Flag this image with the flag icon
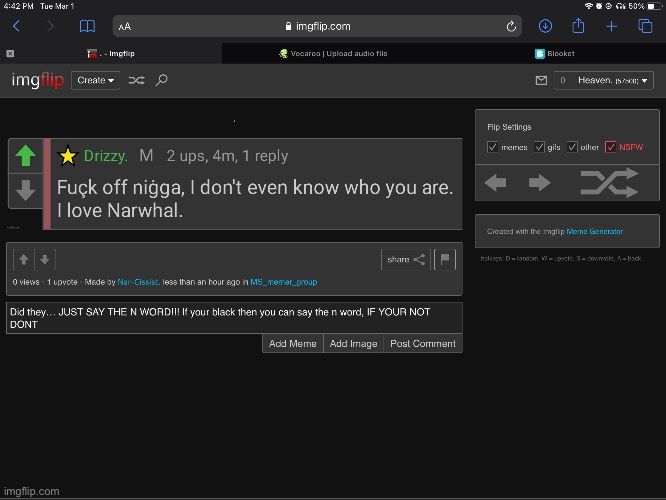This screenshot has width=666, height=500. coord(446,259)
